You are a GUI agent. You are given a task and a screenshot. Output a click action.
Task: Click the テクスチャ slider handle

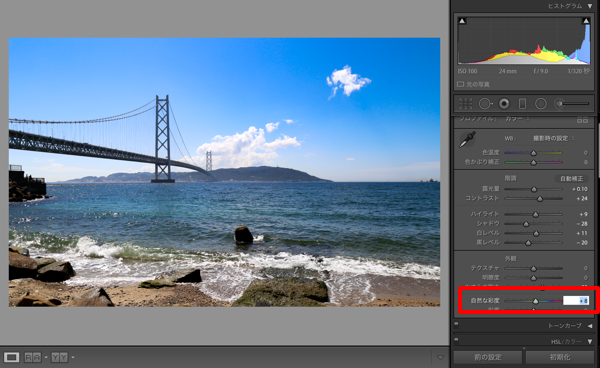point(533,269)
